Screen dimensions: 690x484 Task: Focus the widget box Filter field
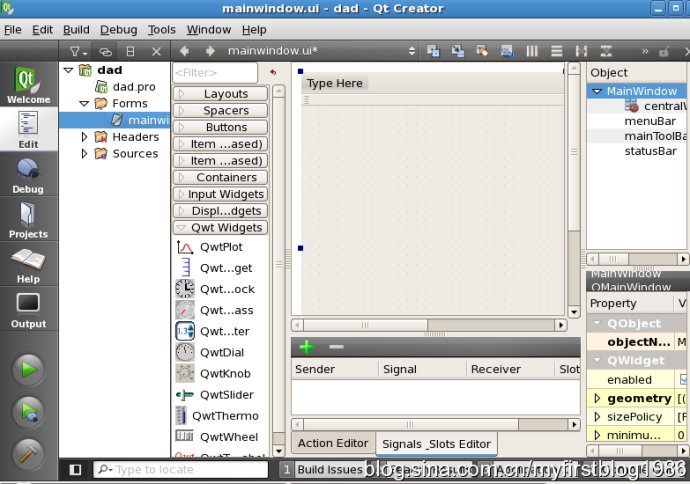pyautogui.click(x=215, y=73)
